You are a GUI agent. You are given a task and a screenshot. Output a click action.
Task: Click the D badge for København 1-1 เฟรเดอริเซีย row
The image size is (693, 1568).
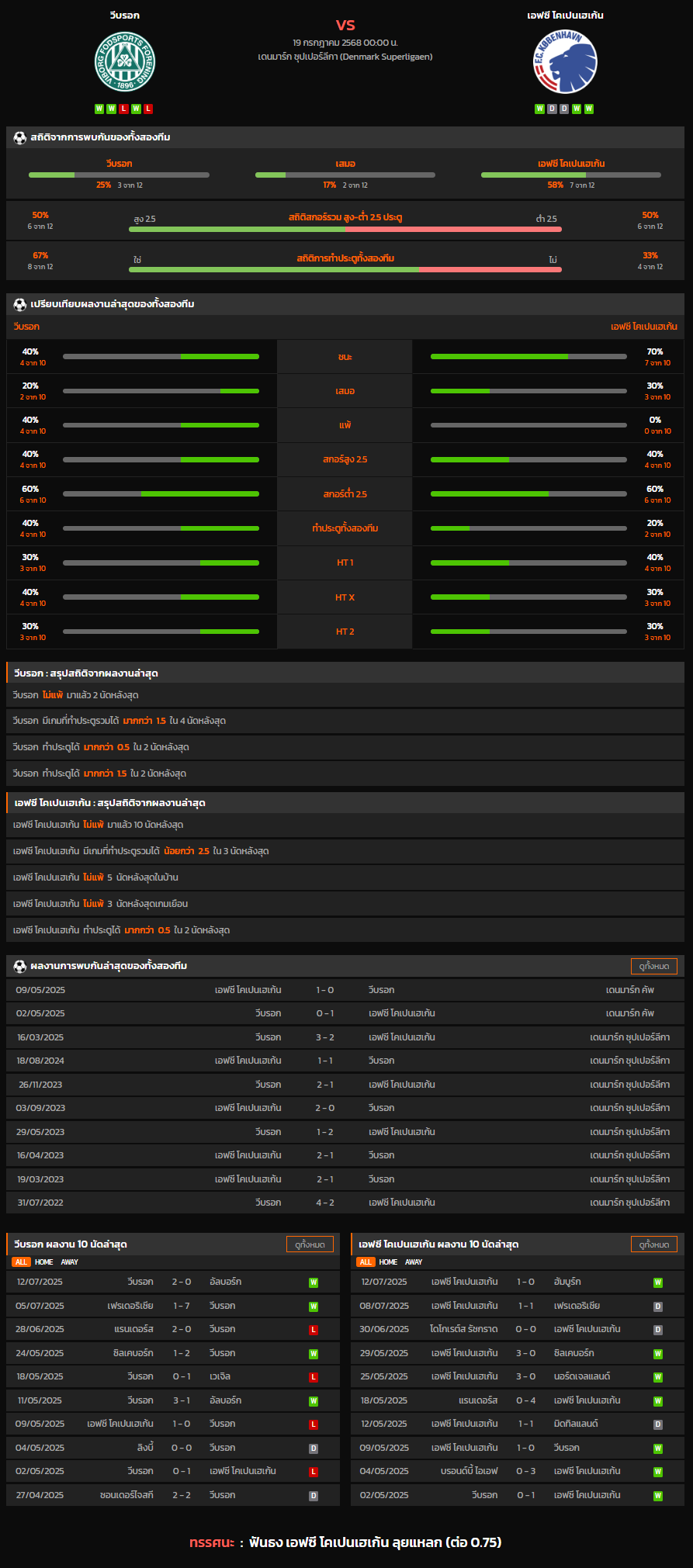[x=658, y=1307]
